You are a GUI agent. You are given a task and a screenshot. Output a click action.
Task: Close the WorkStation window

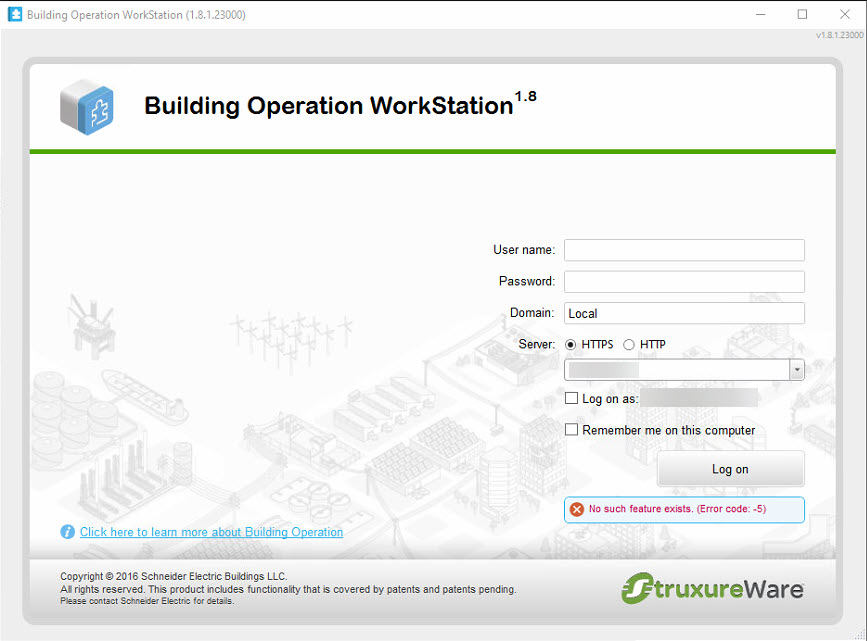click(845, 14)
